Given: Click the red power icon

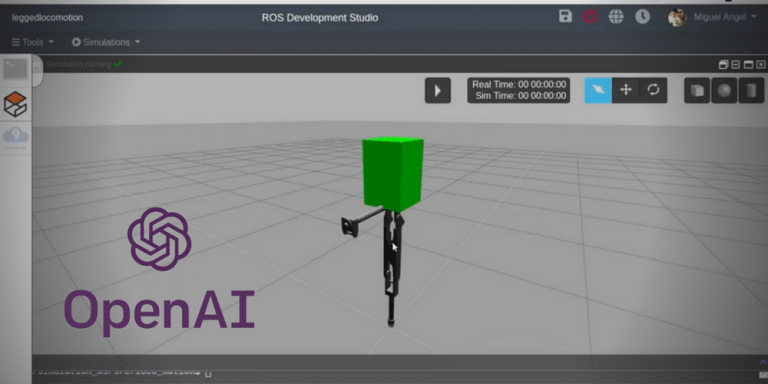Looking at the screenshot, I should click(x=590, y=17).
